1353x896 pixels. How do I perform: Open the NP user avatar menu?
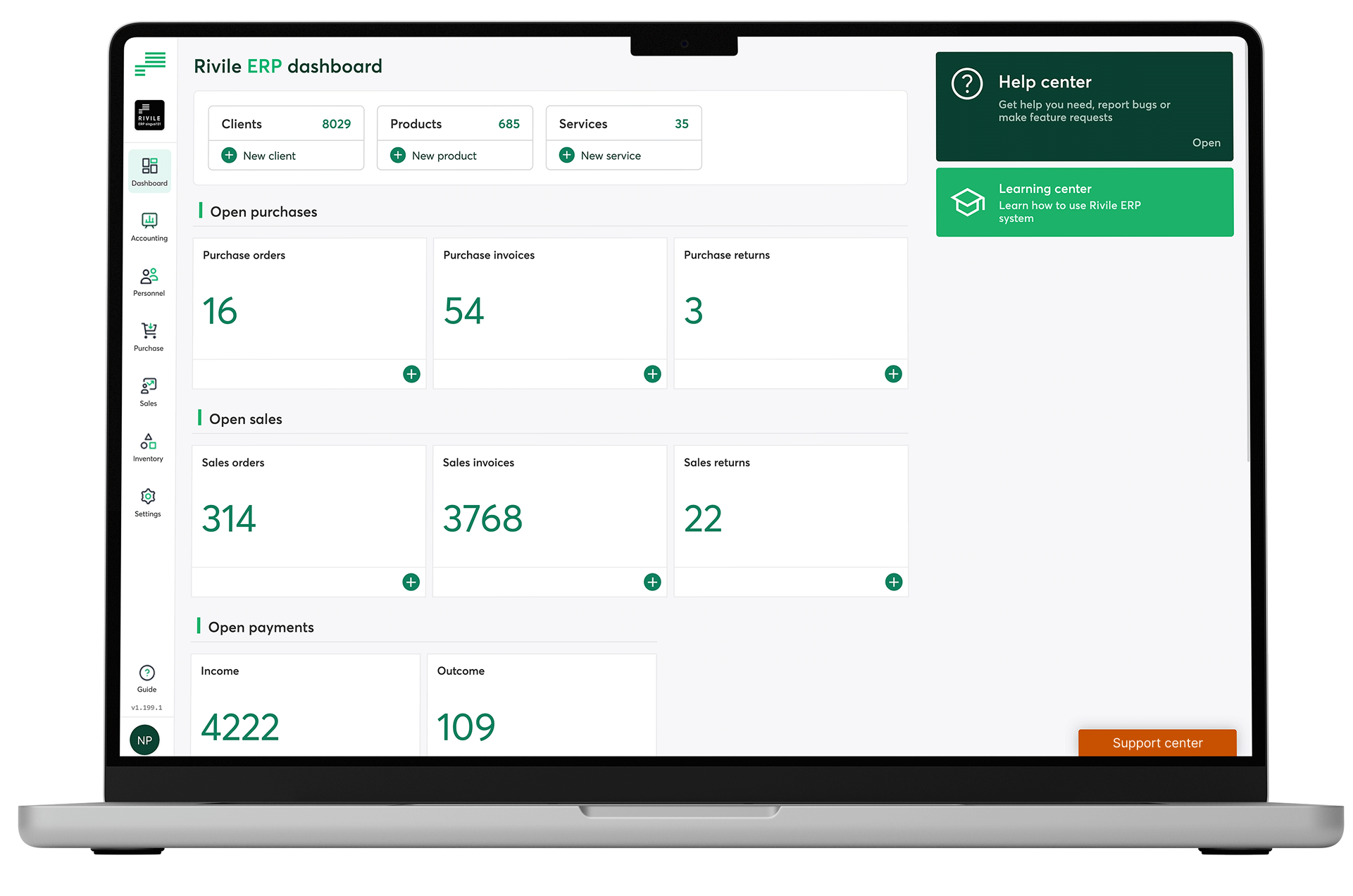[x=145, y=740]
